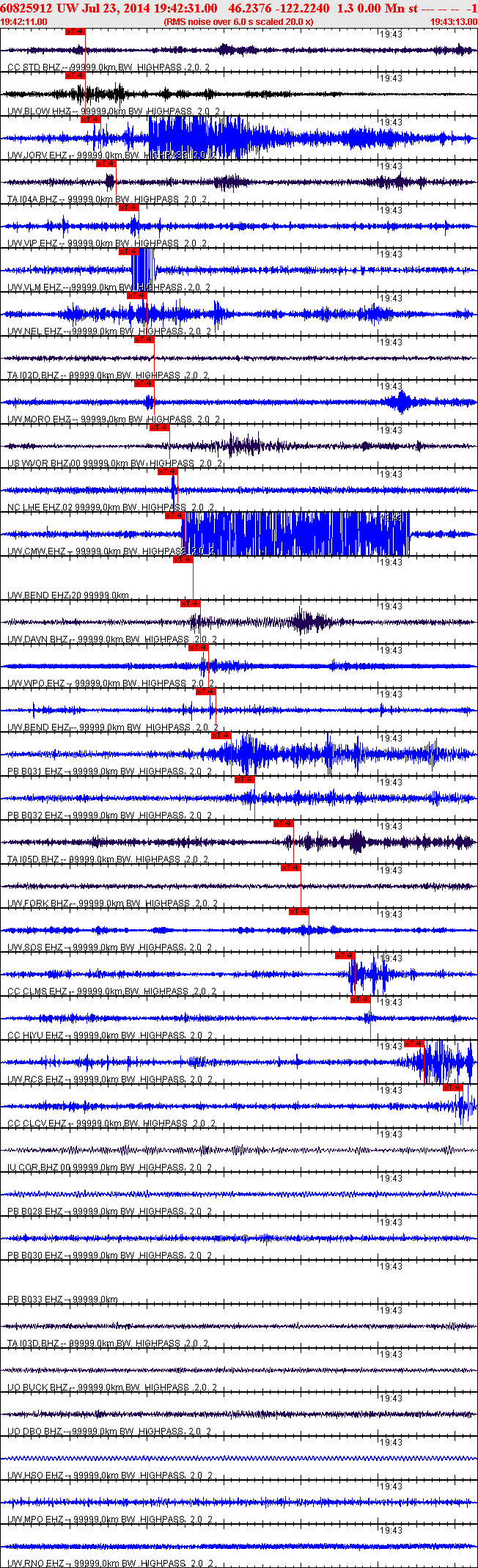Select the pick marker on PB B031 trace
The width and height of the screenshot is (478, 1568).
tap(221, 736)
